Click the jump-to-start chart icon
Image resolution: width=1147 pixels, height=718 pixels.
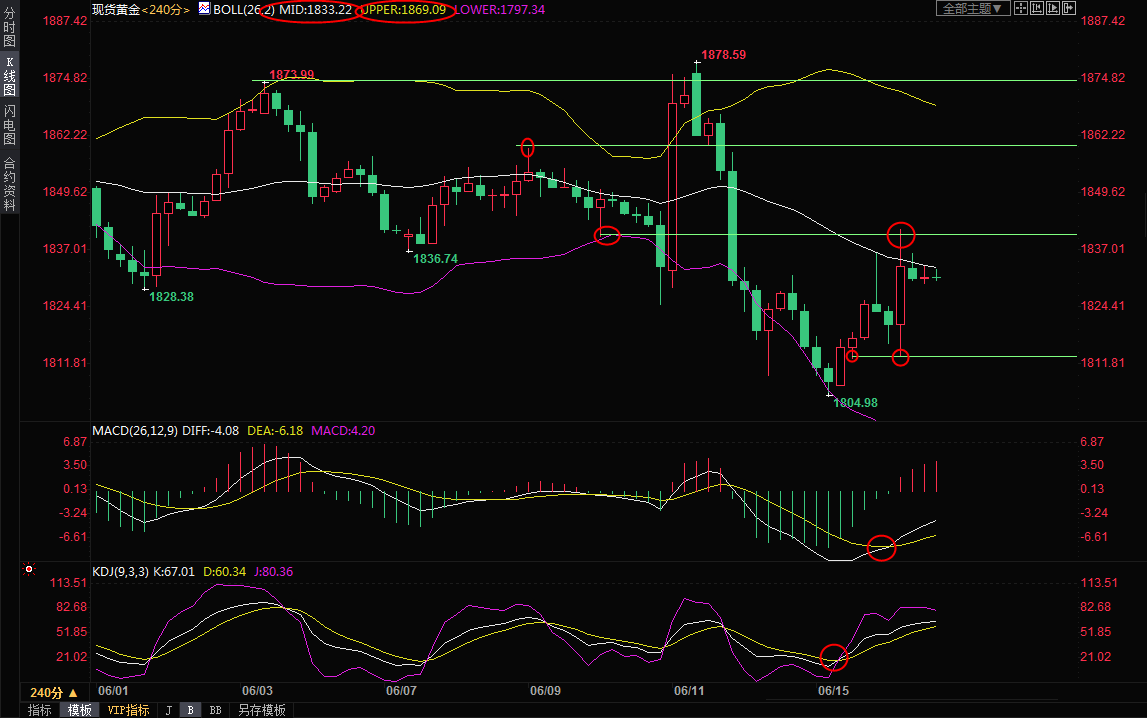1038,9
